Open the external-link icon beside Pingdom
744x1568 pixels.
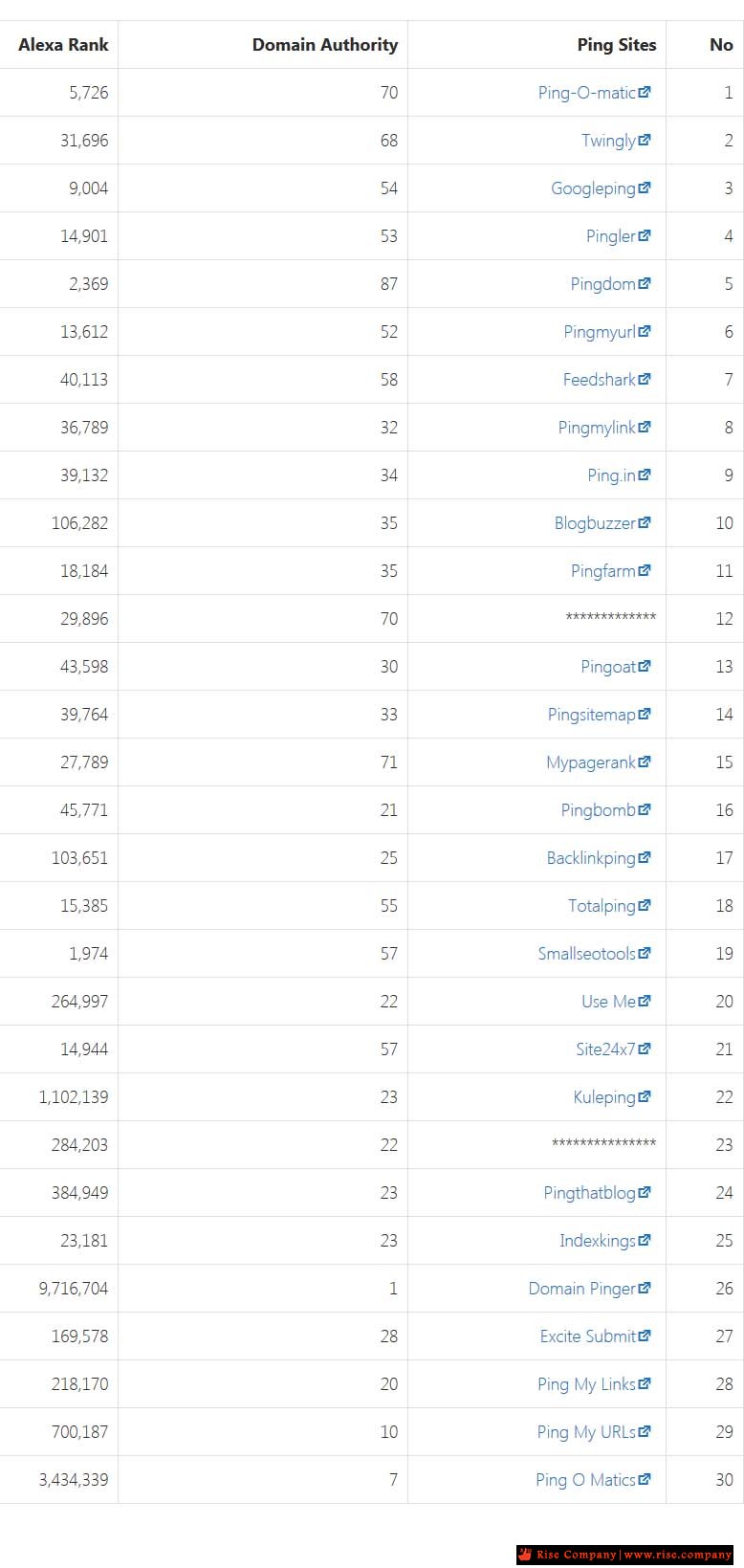point(645,283)
